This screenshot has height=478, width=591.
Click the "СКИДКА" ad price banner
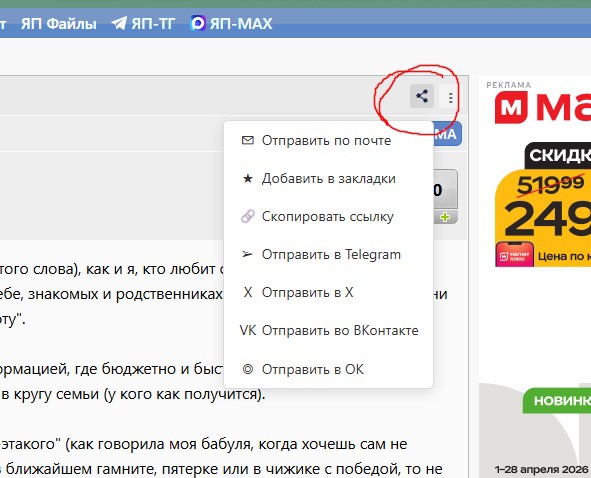[558, 155]
